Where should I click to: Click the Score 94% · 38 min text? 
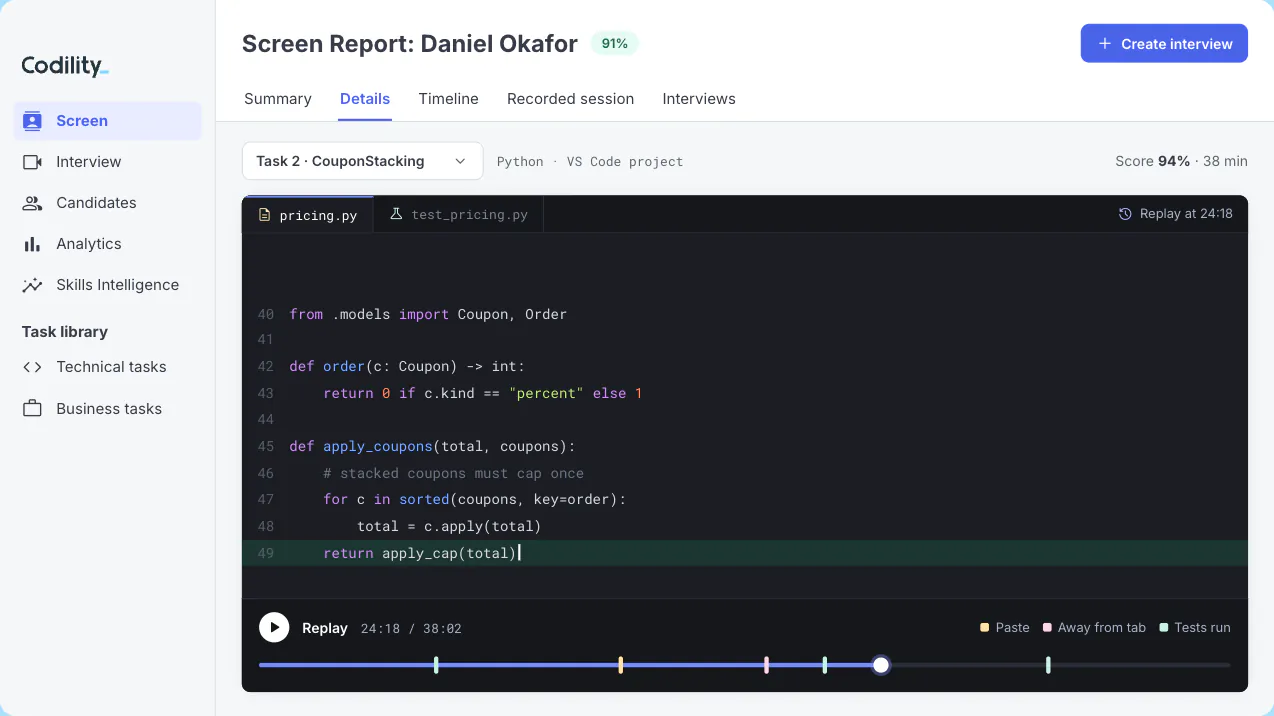coord(1181,161)
